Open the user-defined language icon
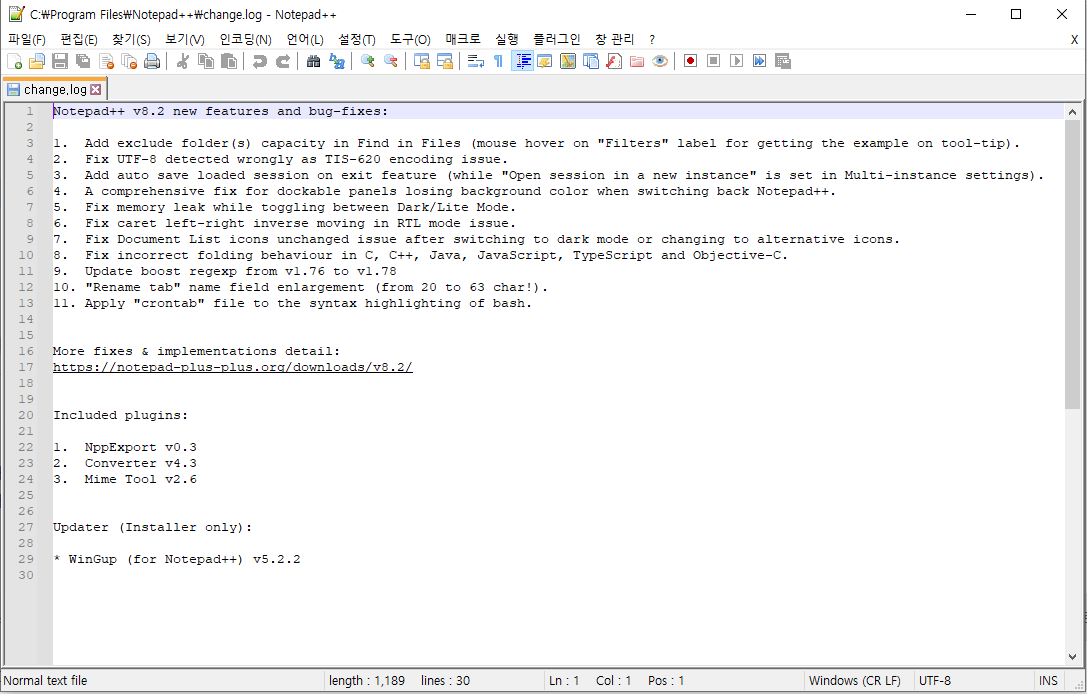Screen dimensions: 1087x694 point(545,61)
